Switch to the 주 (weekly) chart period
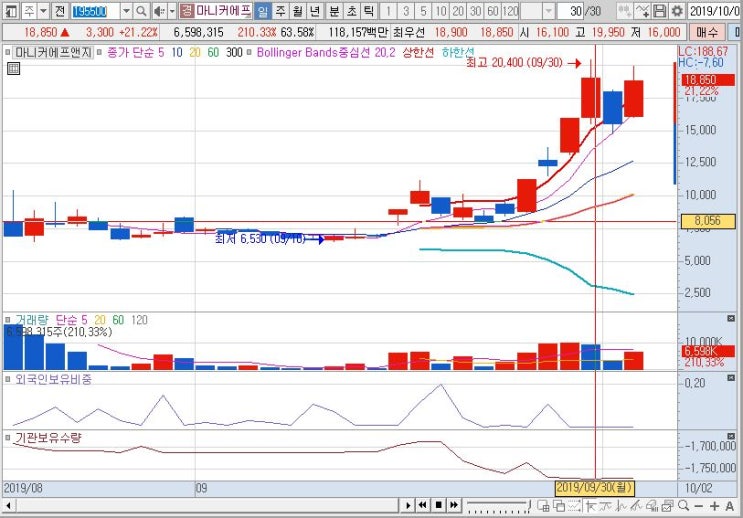Image resolution: width=743 pixels, height=518 pixels. [281, 11]
